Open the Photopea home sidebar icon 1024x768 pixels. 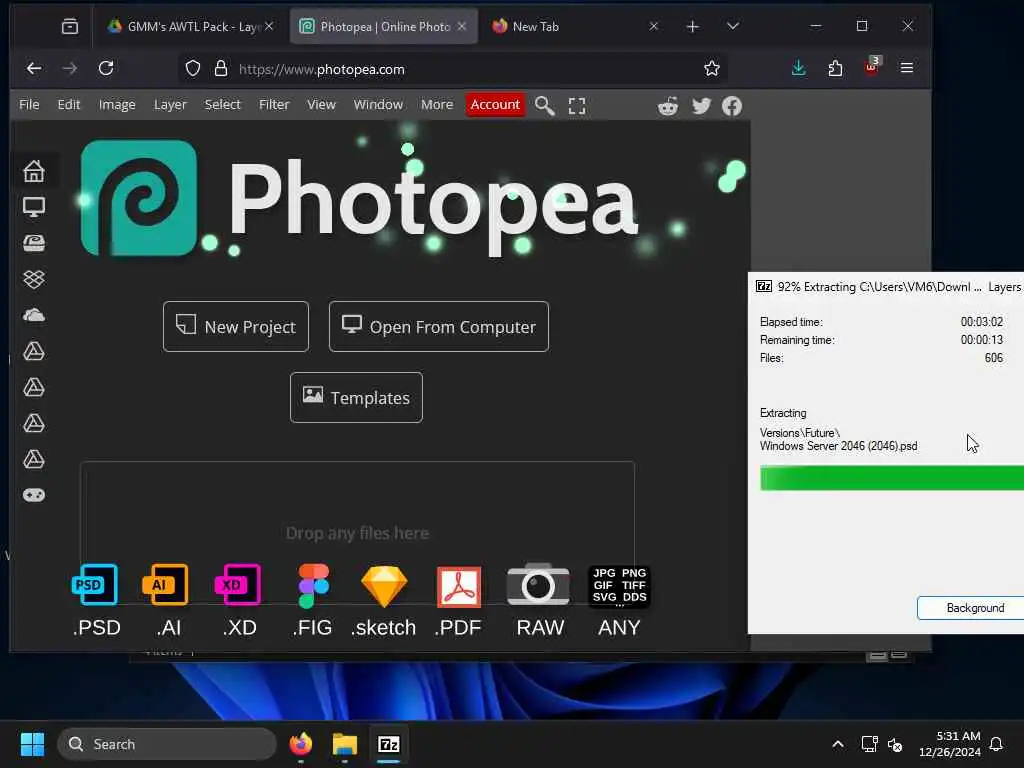(34, 171)
